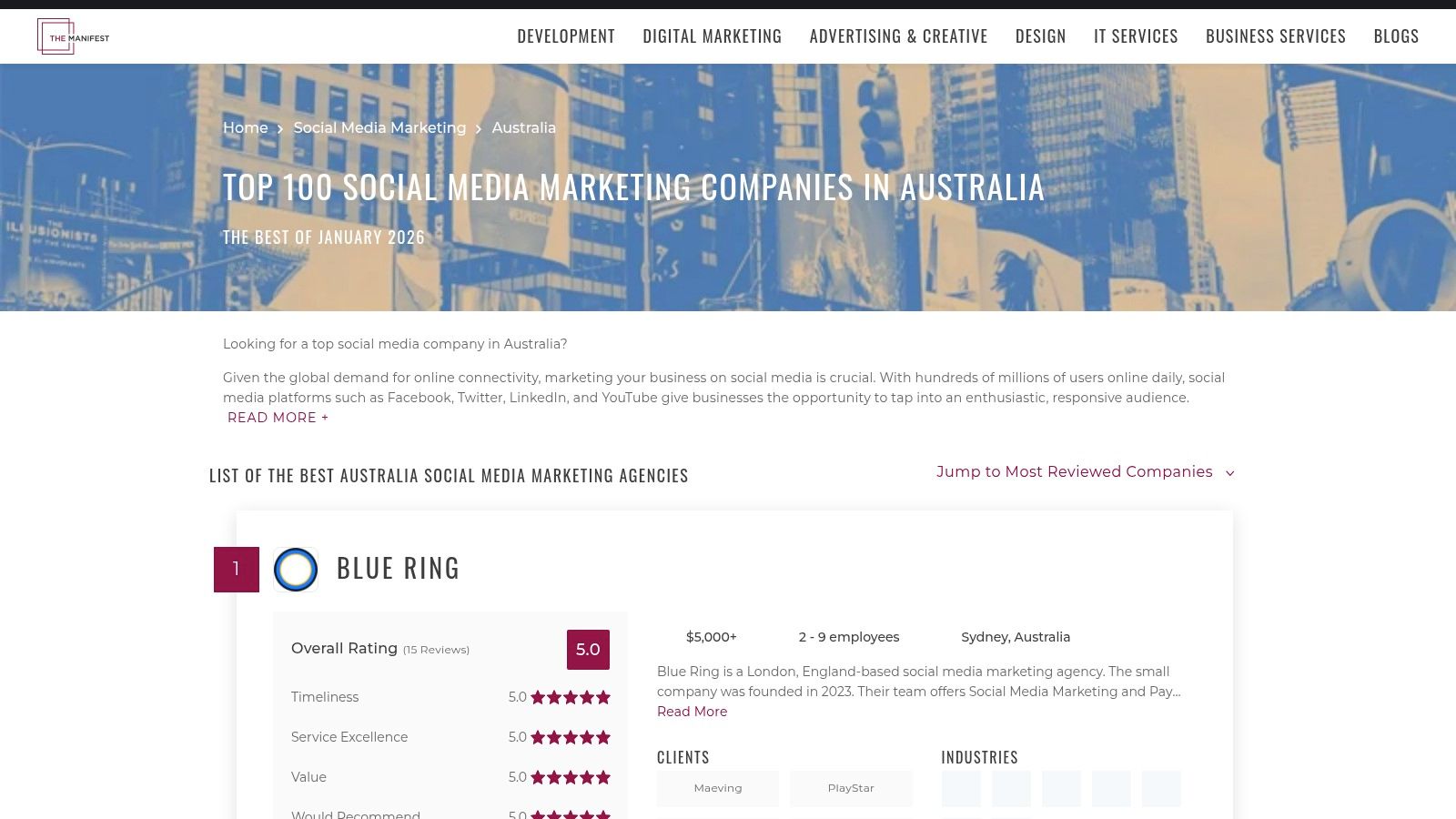The height and width of the screenshot is (819, 1456).
Task: Open the Social Media Marketing breadcrumb link
Action: [x=379, y=128]
